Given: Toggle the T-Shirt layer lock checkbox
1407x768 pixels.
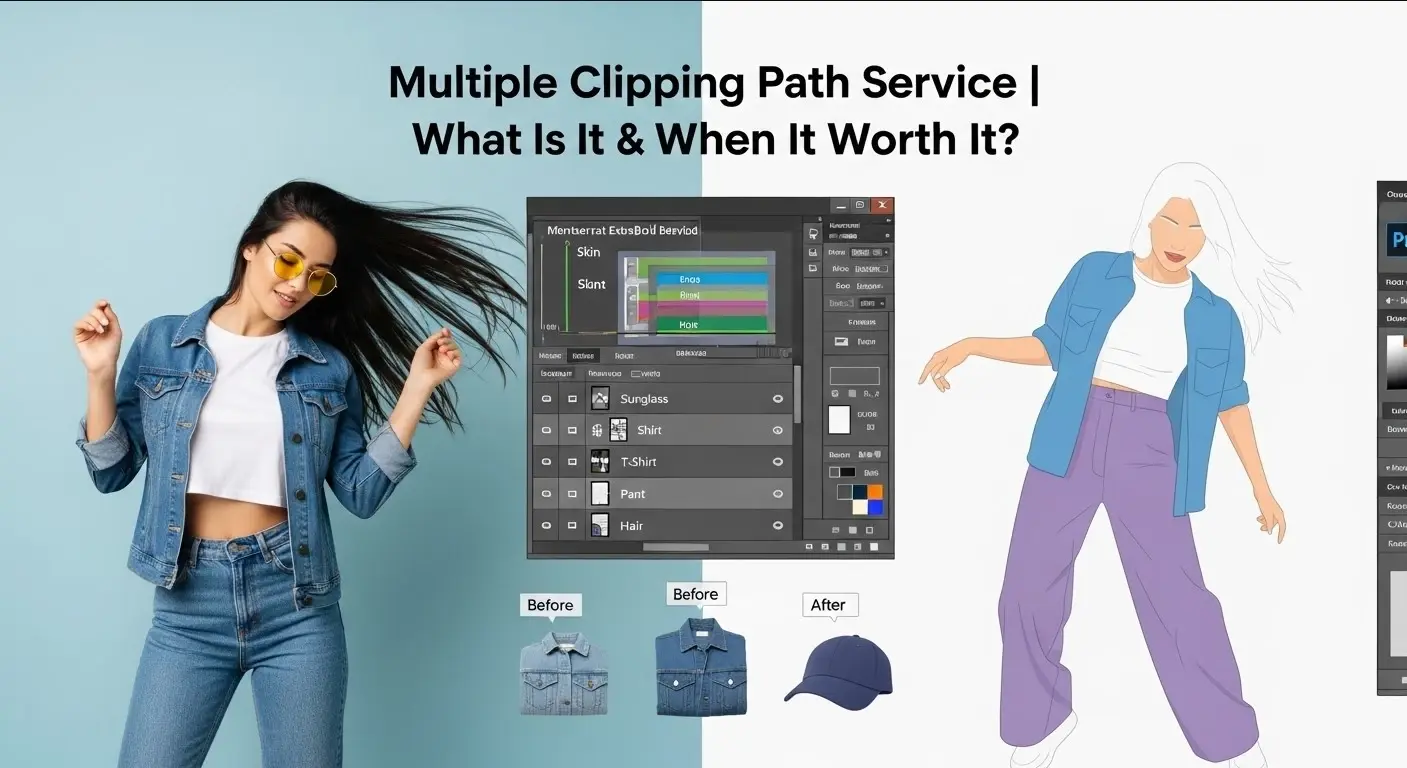Looking at the screenshot, I should coord(572,462).
